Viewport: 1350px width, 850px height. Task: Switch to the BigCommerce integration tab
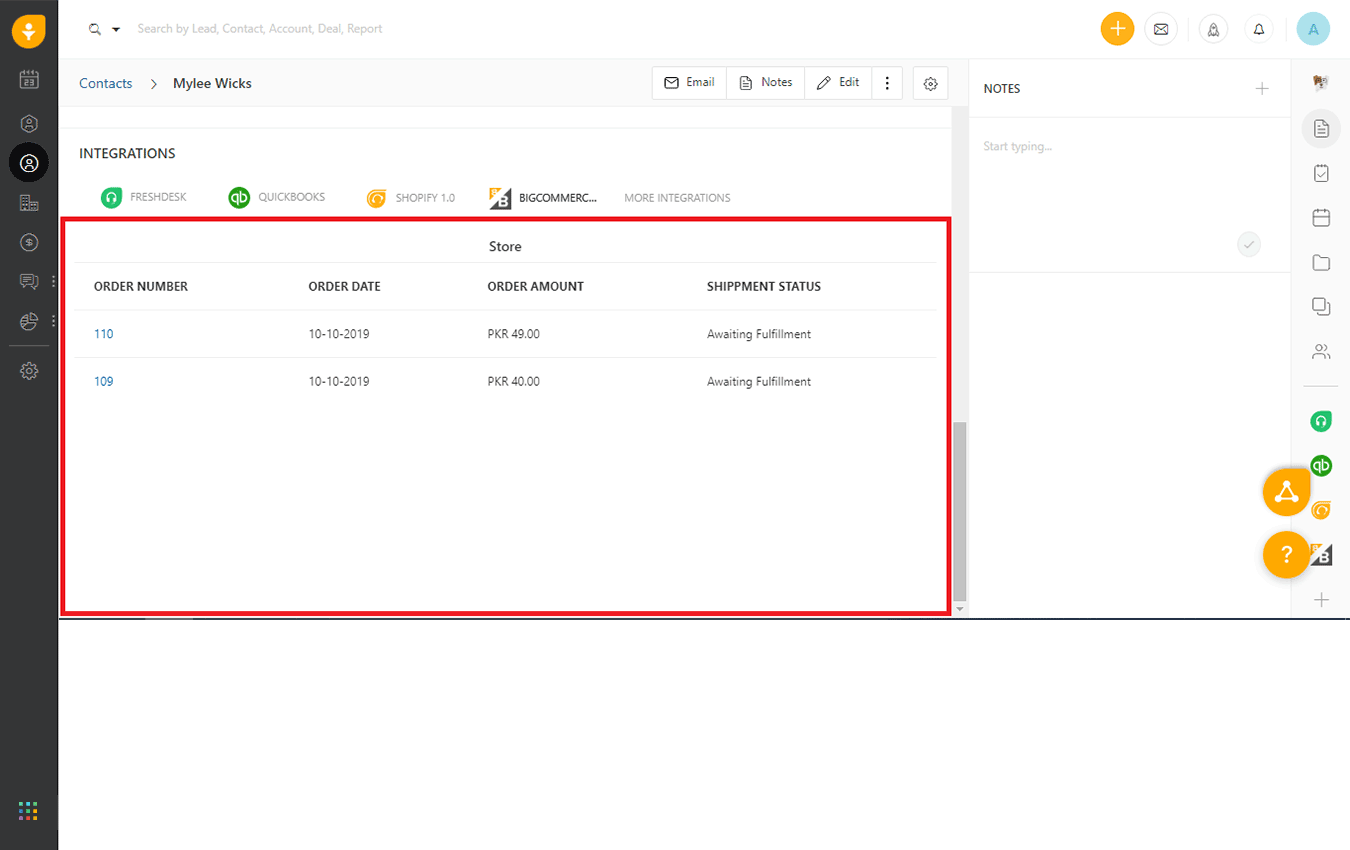pos(543,197)
